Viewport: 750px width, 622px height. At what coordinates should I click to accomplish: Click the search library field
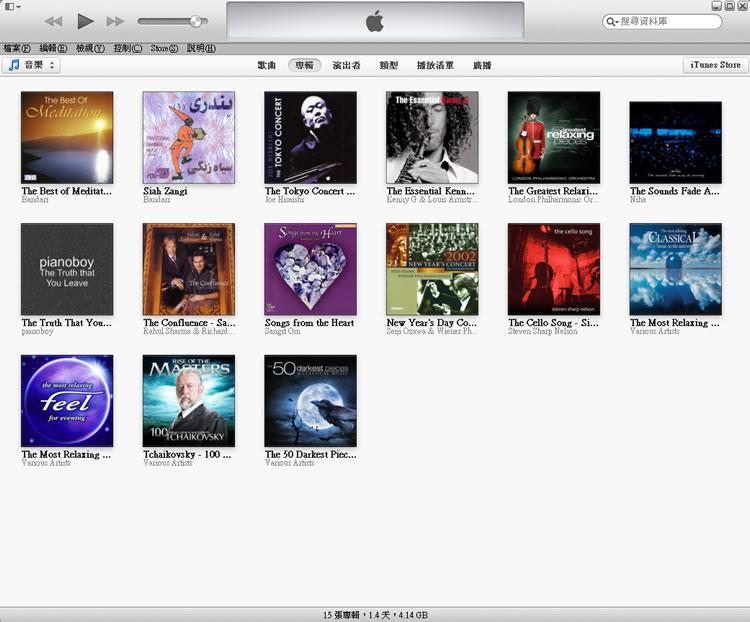[x=665, y=21]
